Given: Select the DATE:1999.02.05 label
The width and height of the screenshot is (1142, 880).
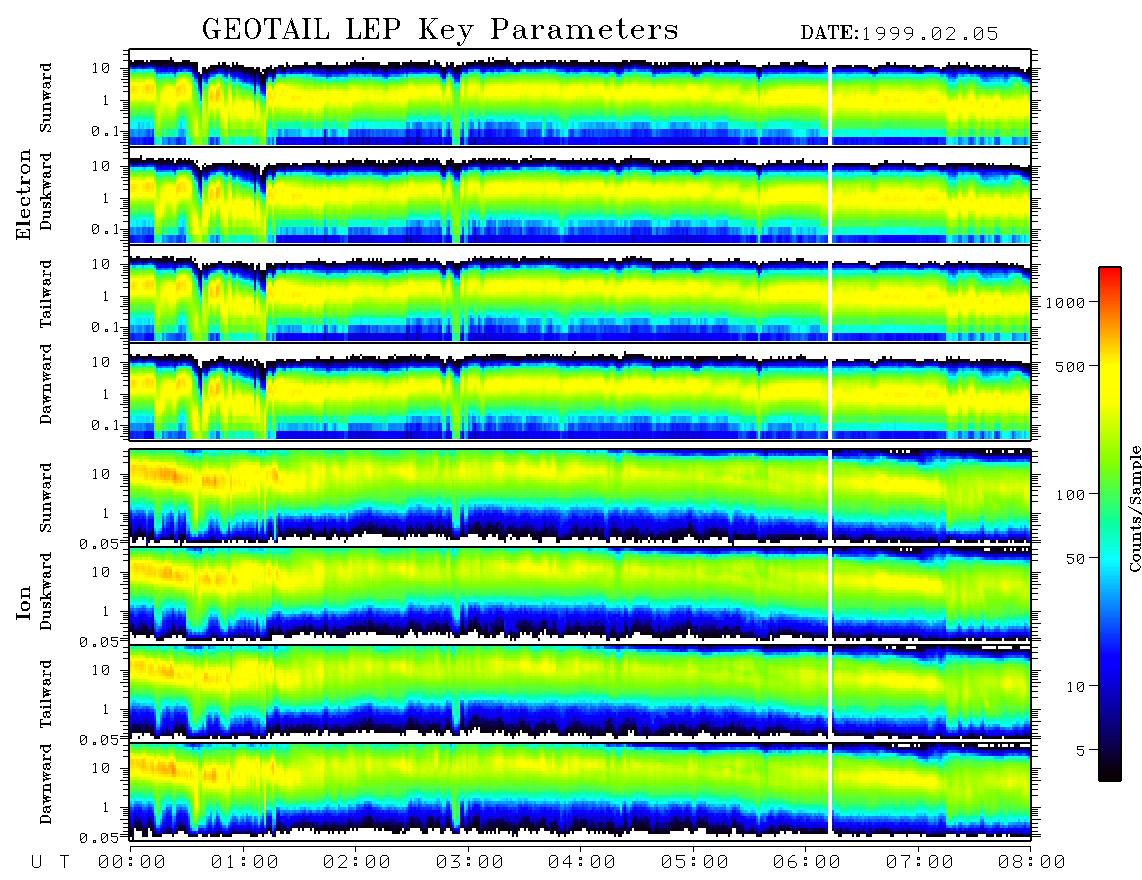Looking at the screenshot, I should pyautogui.click(x=899, y=33).
